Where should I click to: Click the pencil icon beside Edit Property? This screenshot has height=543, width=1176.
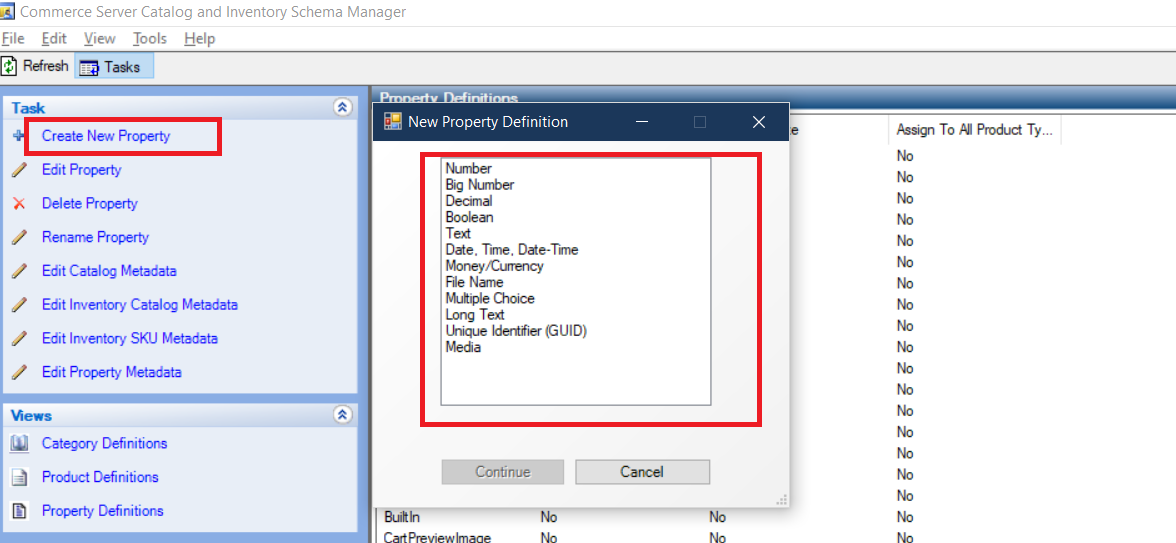coord(20,170)
